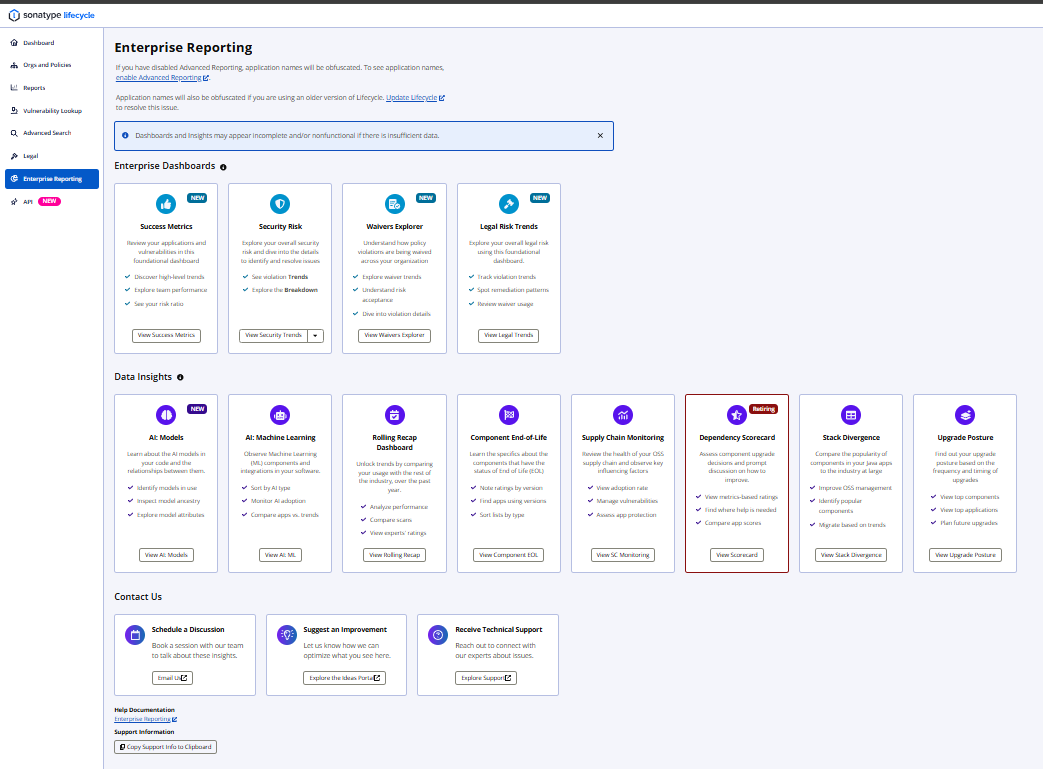Click the View SC Monitoring button
The height and width of the screenshot is (769, 1043).
point(623,555)
